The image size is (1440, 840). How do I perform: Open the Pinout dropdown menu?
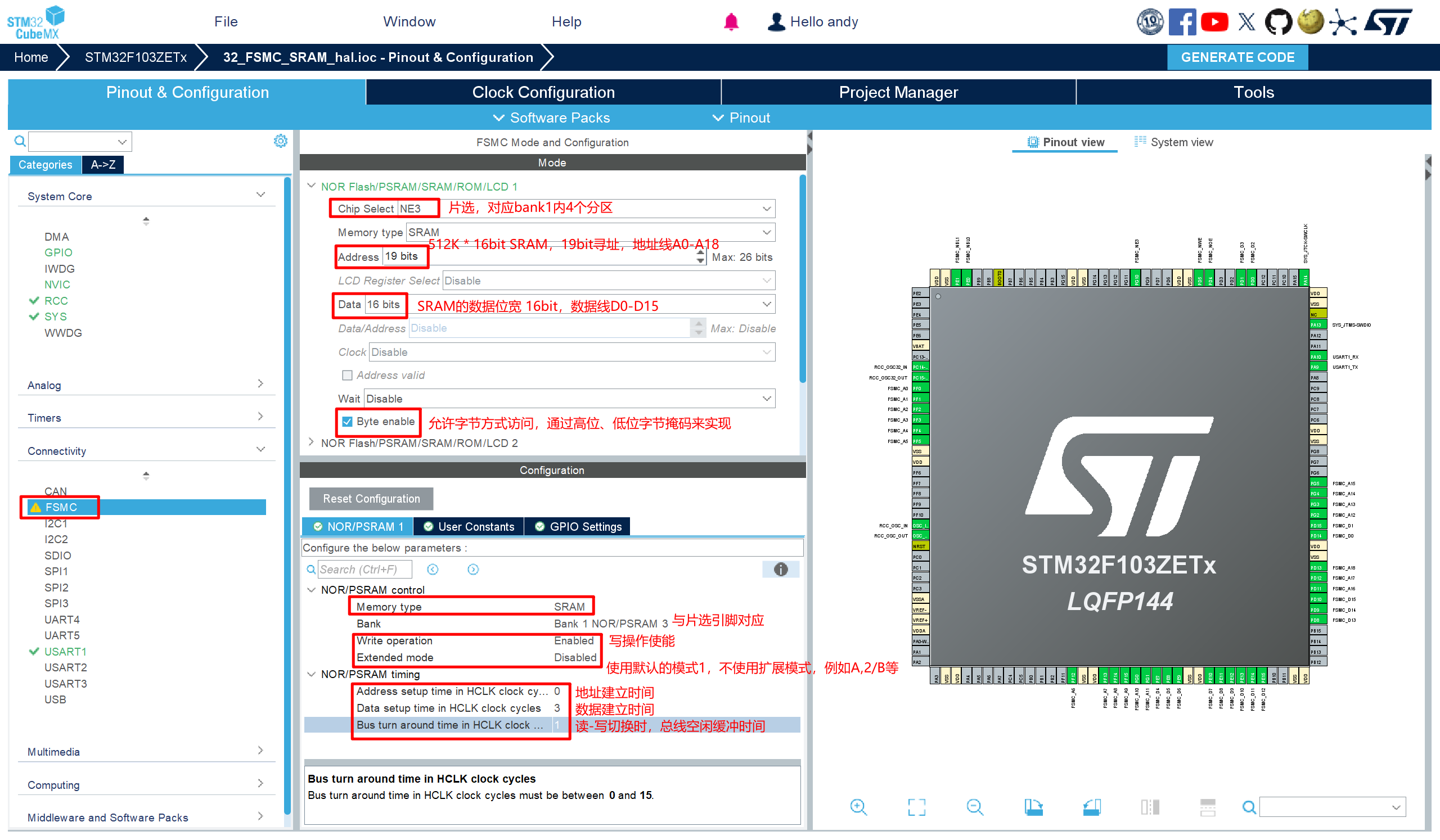coord(741,118)
